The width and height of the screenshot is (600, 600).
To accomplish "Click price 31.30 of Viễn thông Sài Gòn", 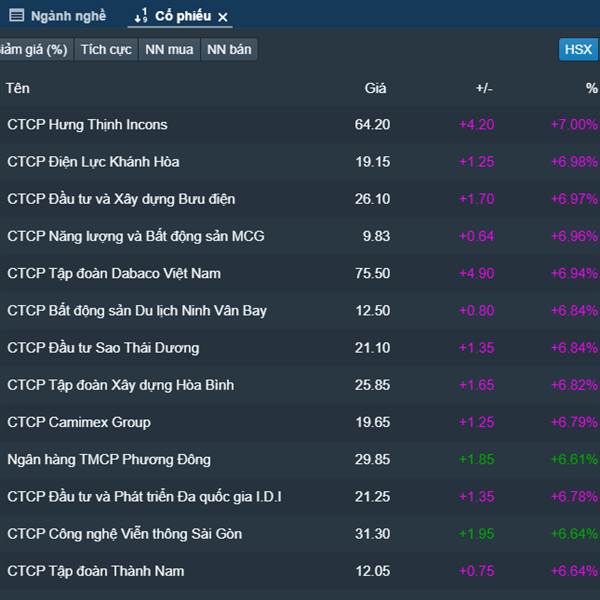I will pos(372,534).
